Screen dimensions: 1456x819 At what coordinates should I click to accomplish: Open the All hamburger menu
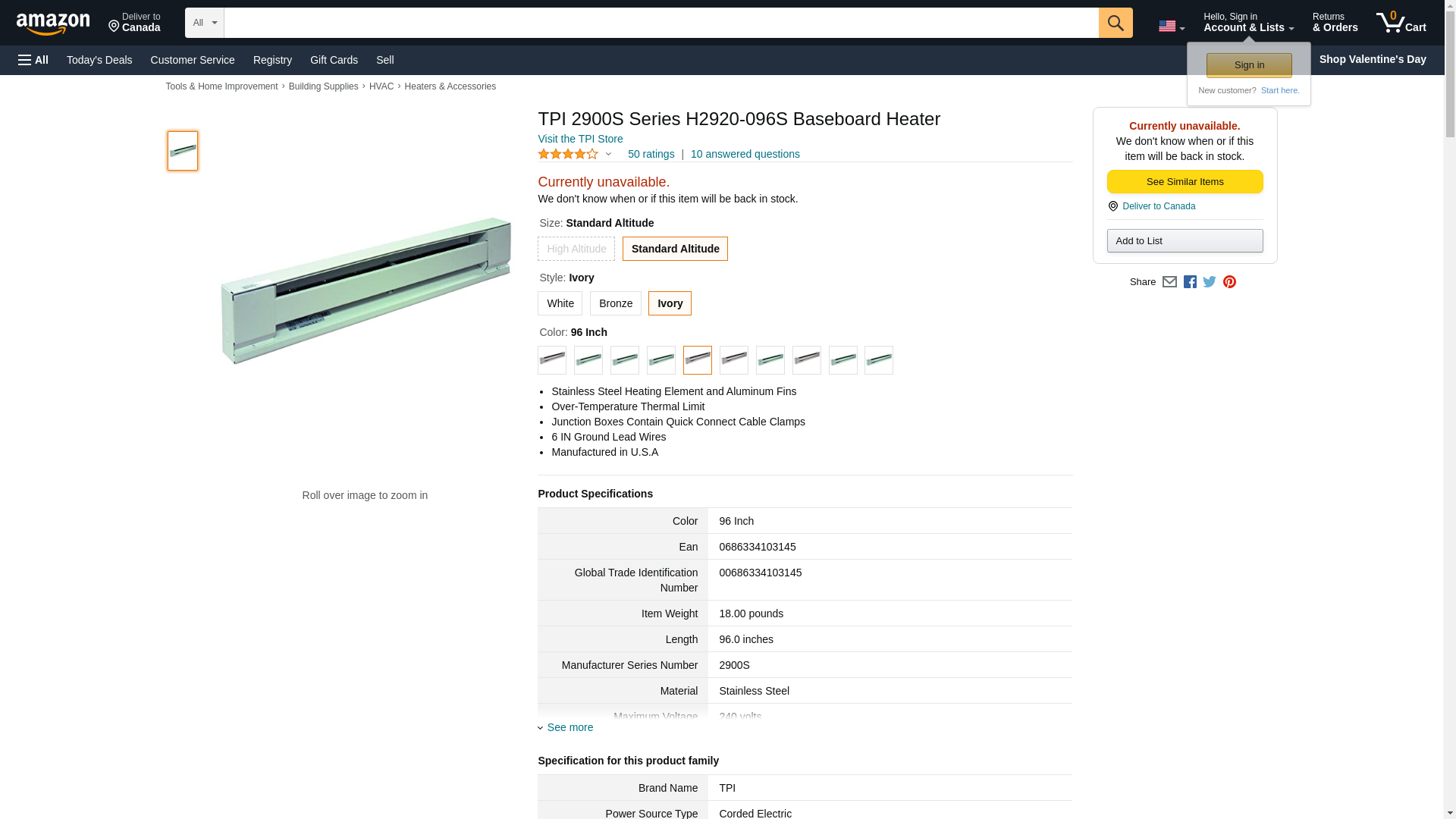click(33, 60)
